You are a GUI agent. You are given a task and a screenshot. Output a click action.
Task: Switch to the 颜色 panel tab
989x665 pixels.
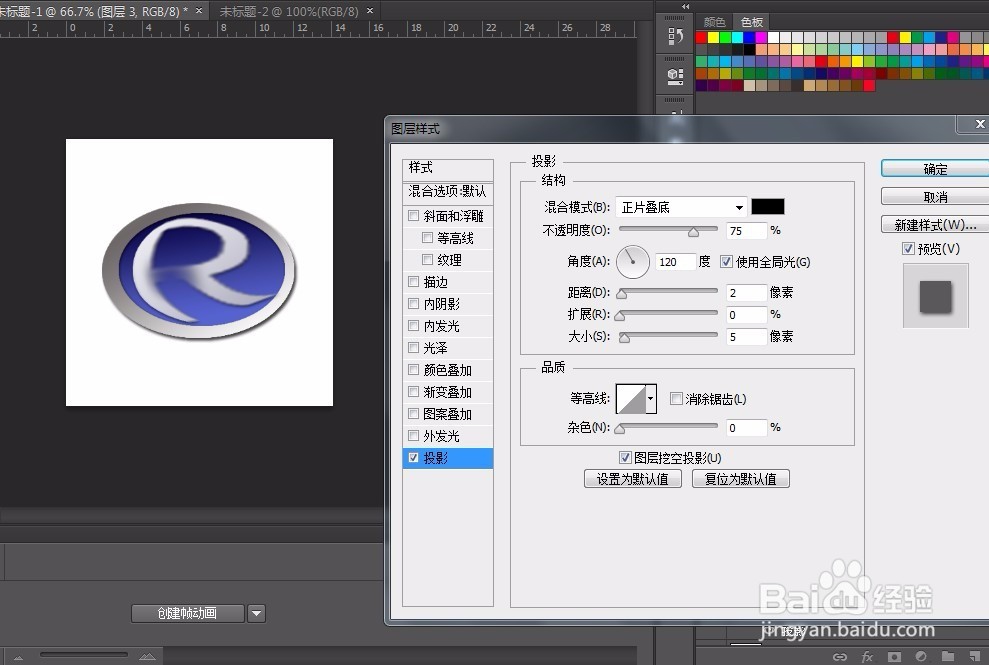pos(715,22)
